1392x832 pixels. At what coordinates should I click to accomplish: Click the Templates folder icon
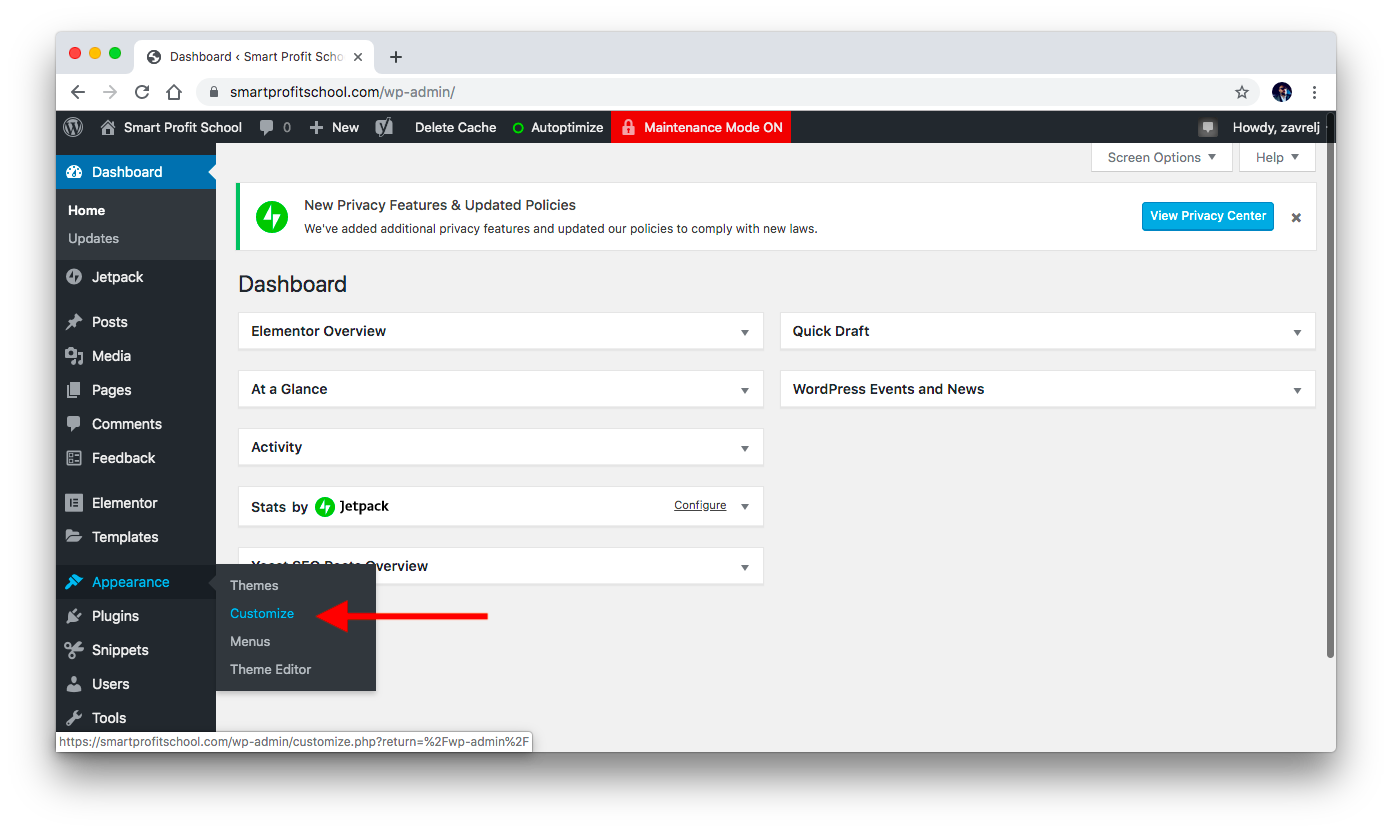point(74,537)
